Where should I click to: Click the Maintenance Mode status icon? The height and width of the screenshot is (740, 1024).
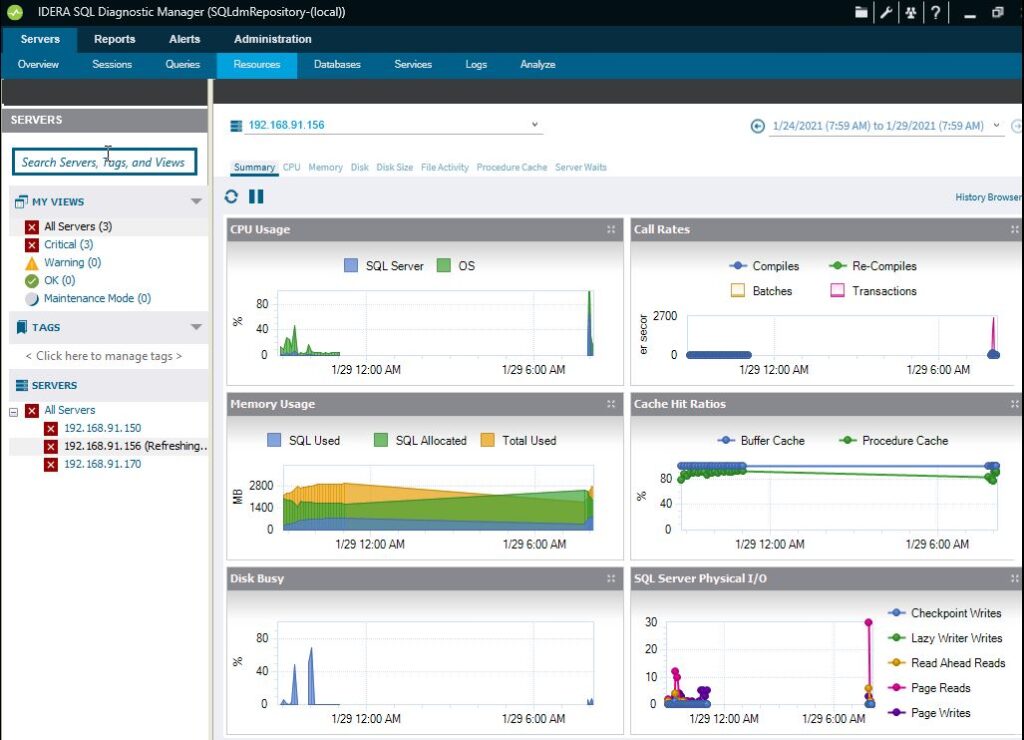coord(32,299)
